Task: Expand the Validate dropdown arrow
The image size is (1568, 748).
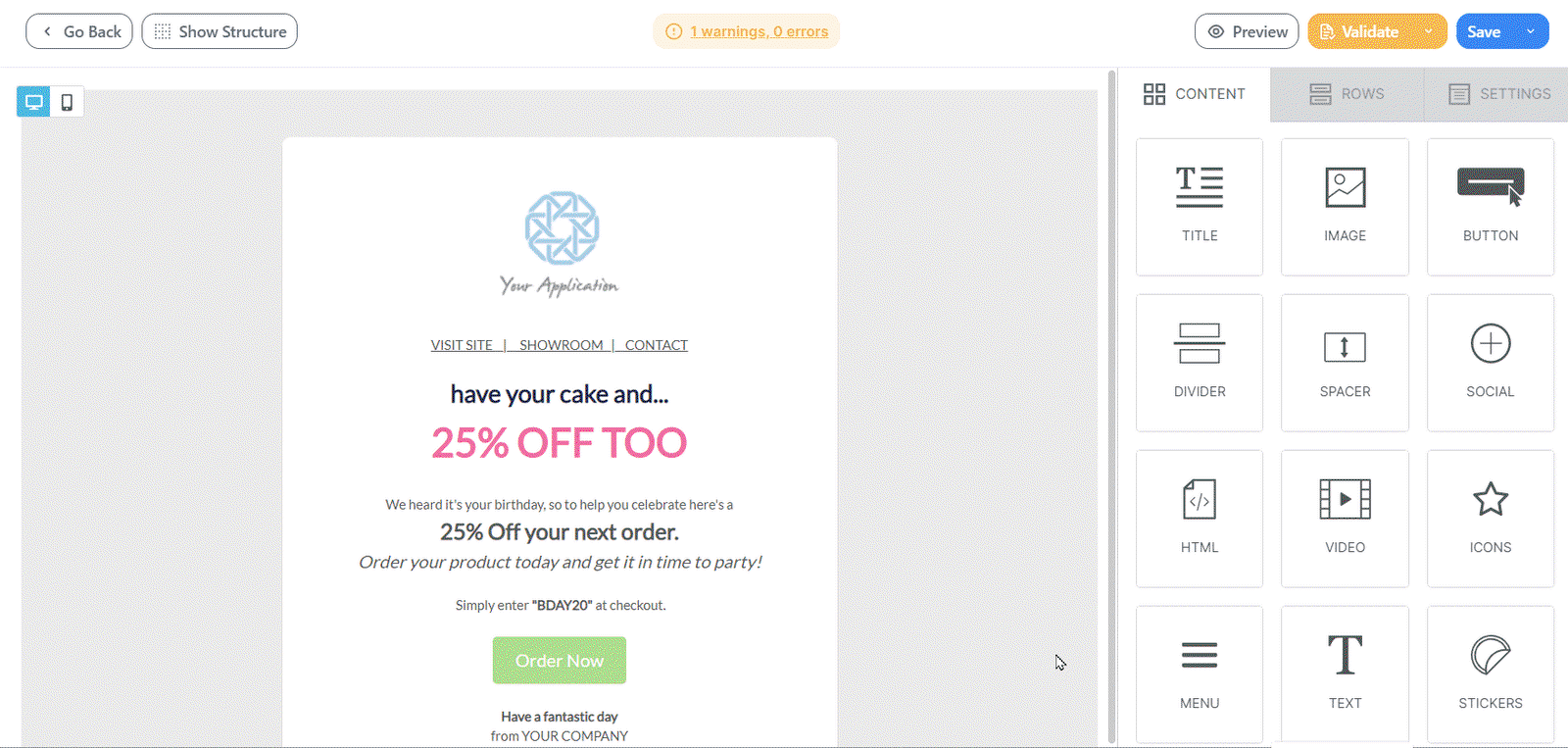Action: (1429, 31)
